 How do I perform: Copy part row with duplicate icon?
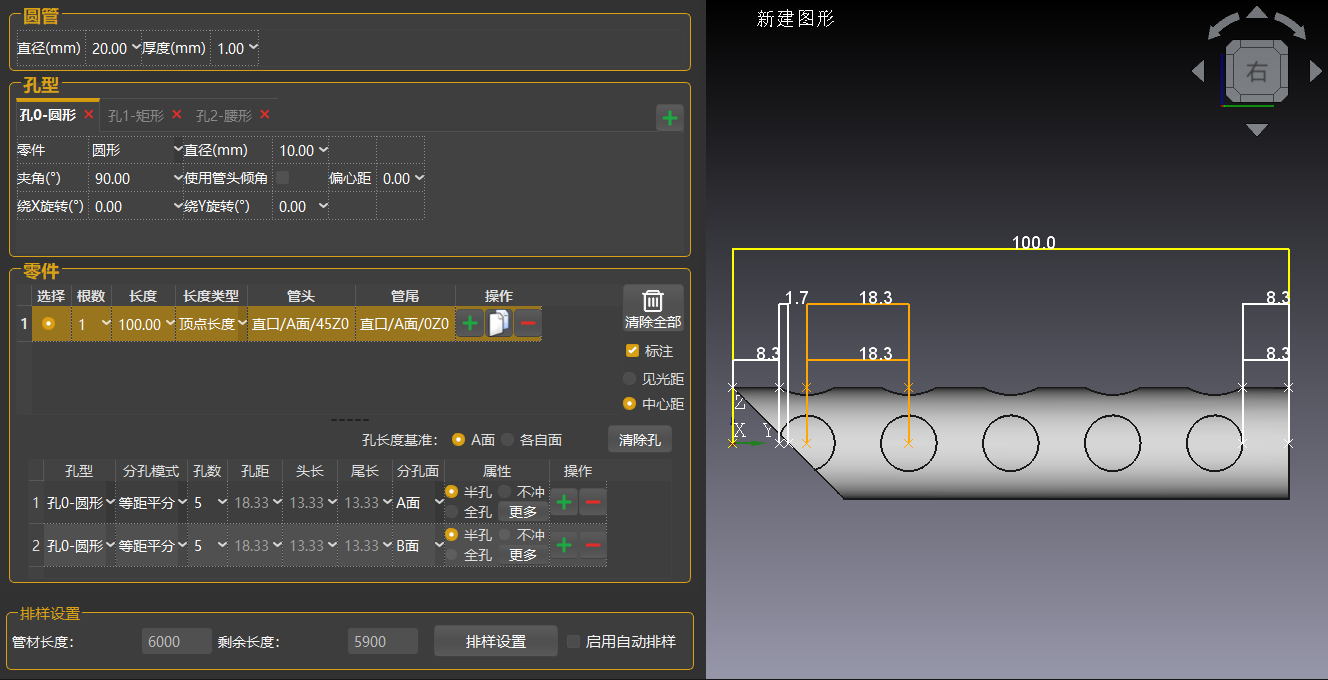pos(498,324)
